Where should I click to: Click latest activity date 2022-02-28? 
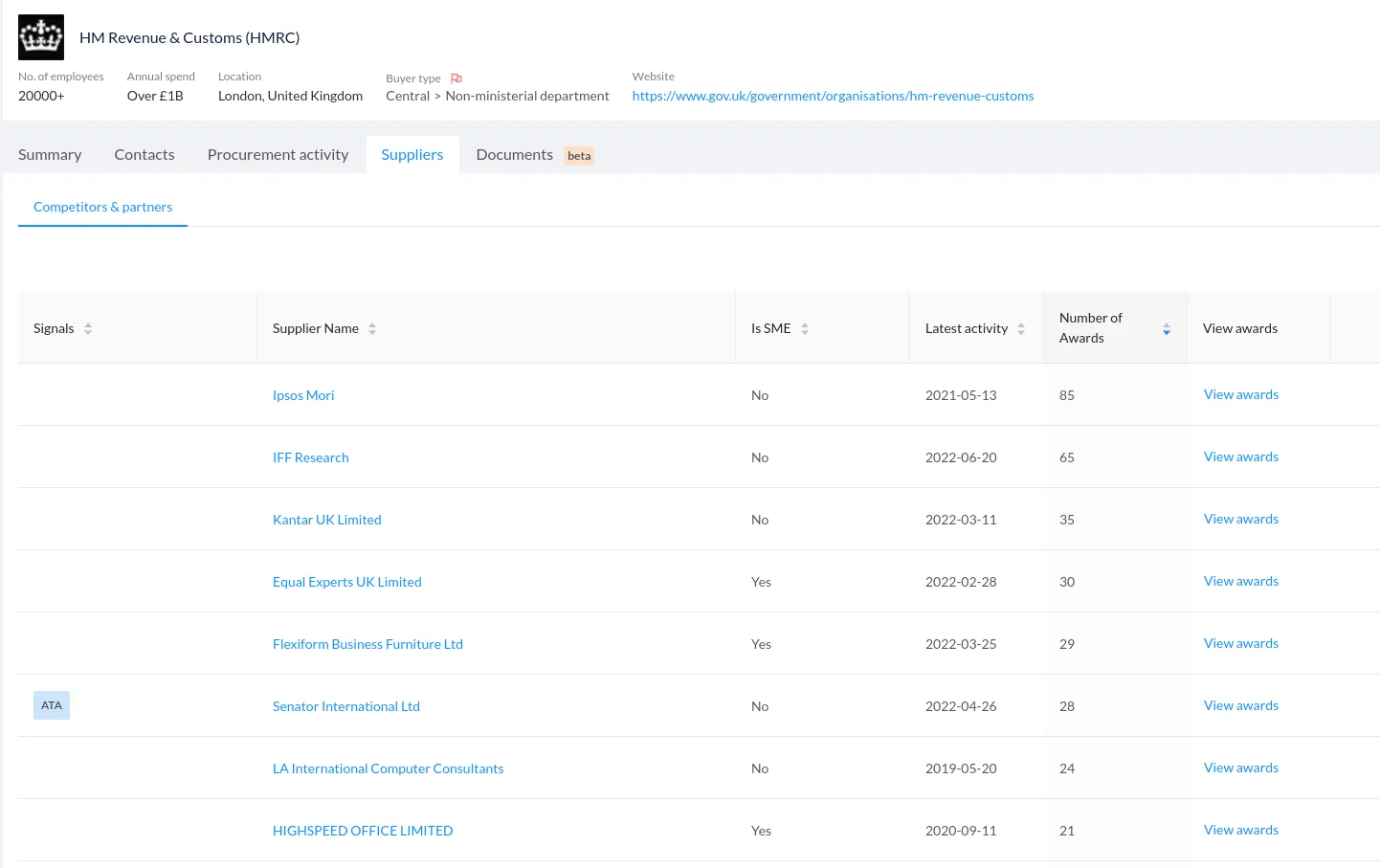tap(961, 582)
